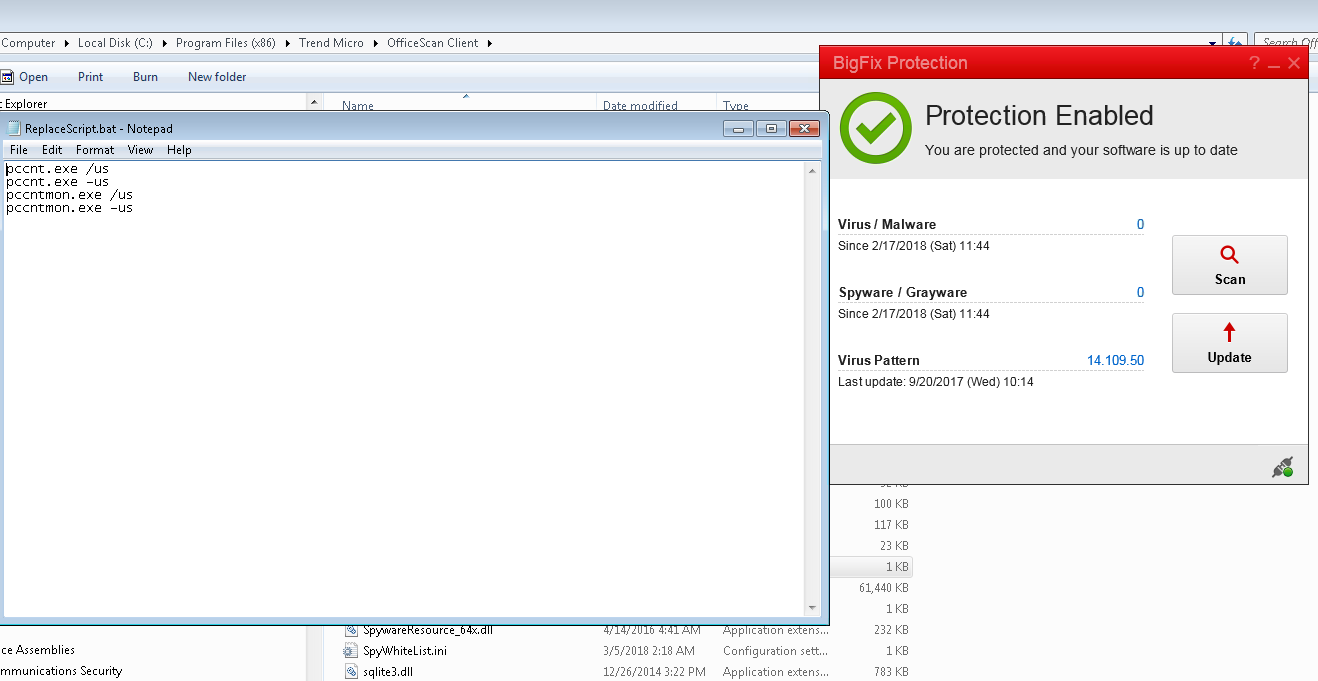Click Notepad vertical scrollbar up arrow
Screen dimensions: 1318x681
coord(812,171)
